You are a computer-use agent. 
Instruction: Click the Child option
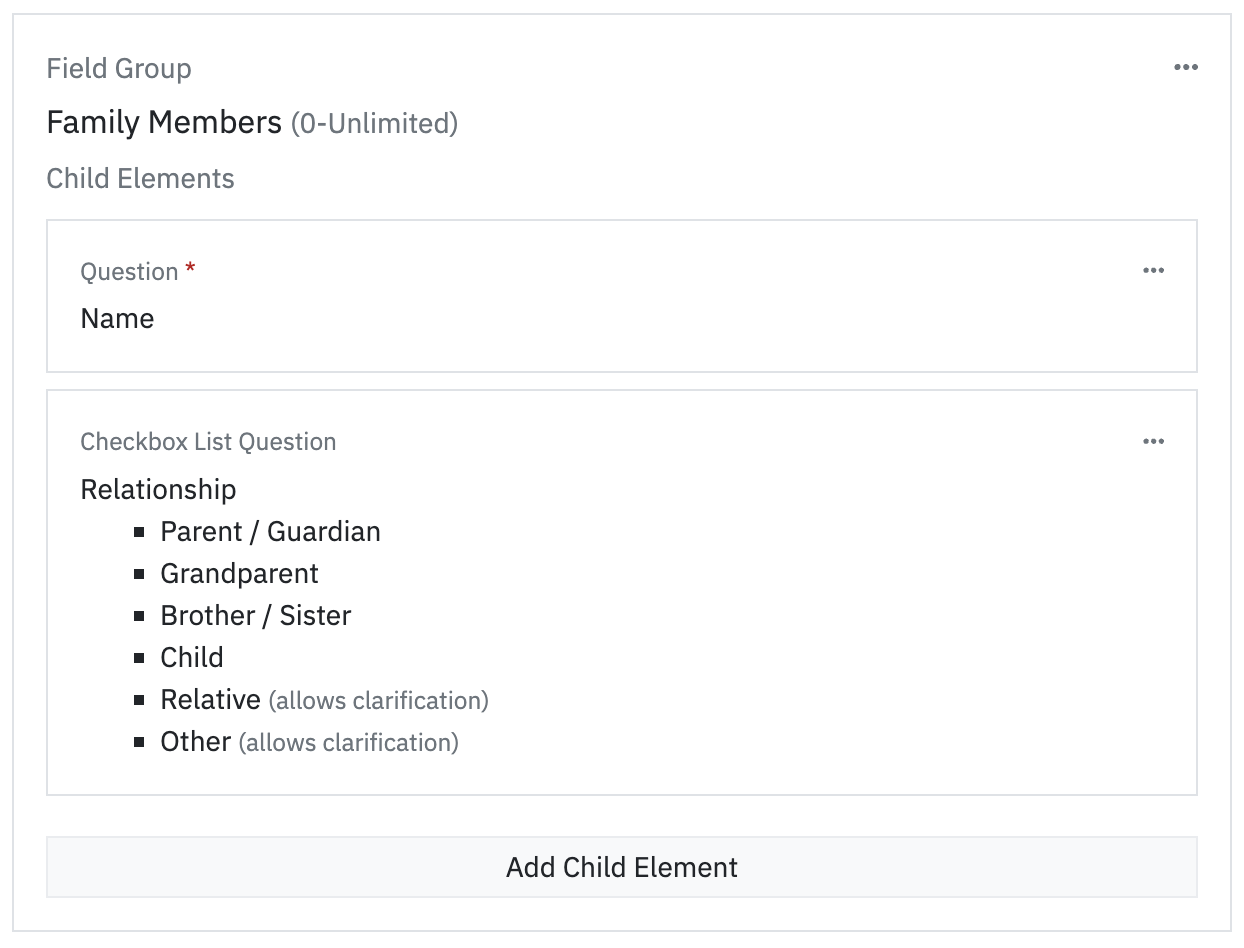[192, 657]
